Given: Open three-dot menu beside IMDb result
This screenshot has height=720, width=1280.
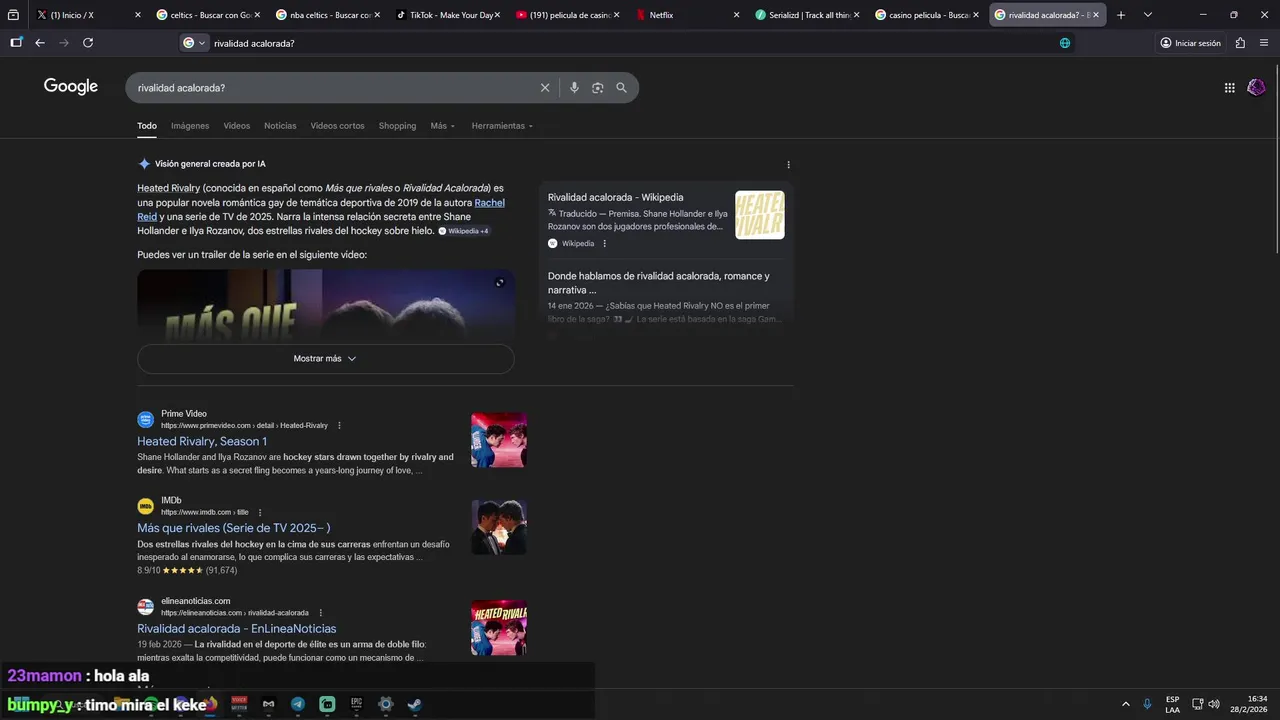Looking at the screenshot, I should [x=260, y=513].
